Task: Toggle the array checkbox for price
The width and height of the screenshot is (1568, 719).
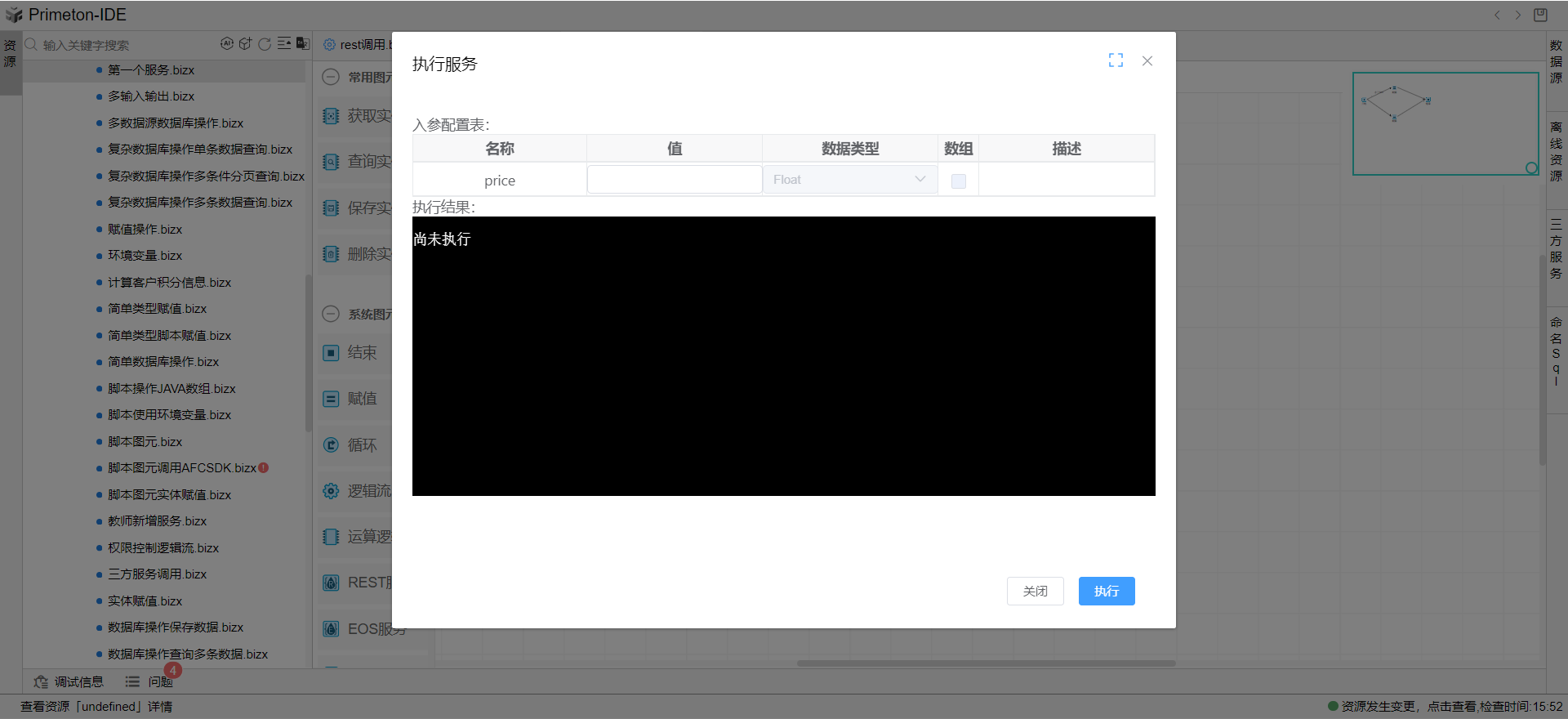Action: pos(959,181)
